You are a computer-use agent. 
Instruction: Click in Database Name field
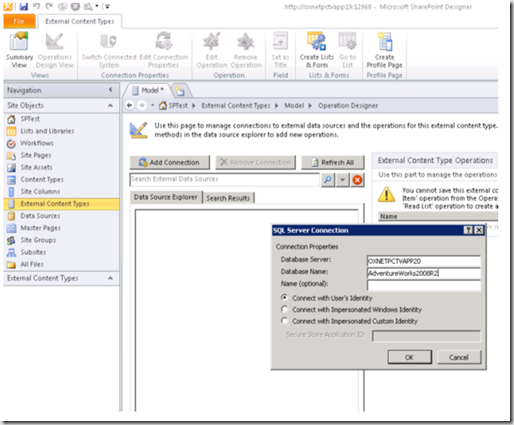coord(424,273)
